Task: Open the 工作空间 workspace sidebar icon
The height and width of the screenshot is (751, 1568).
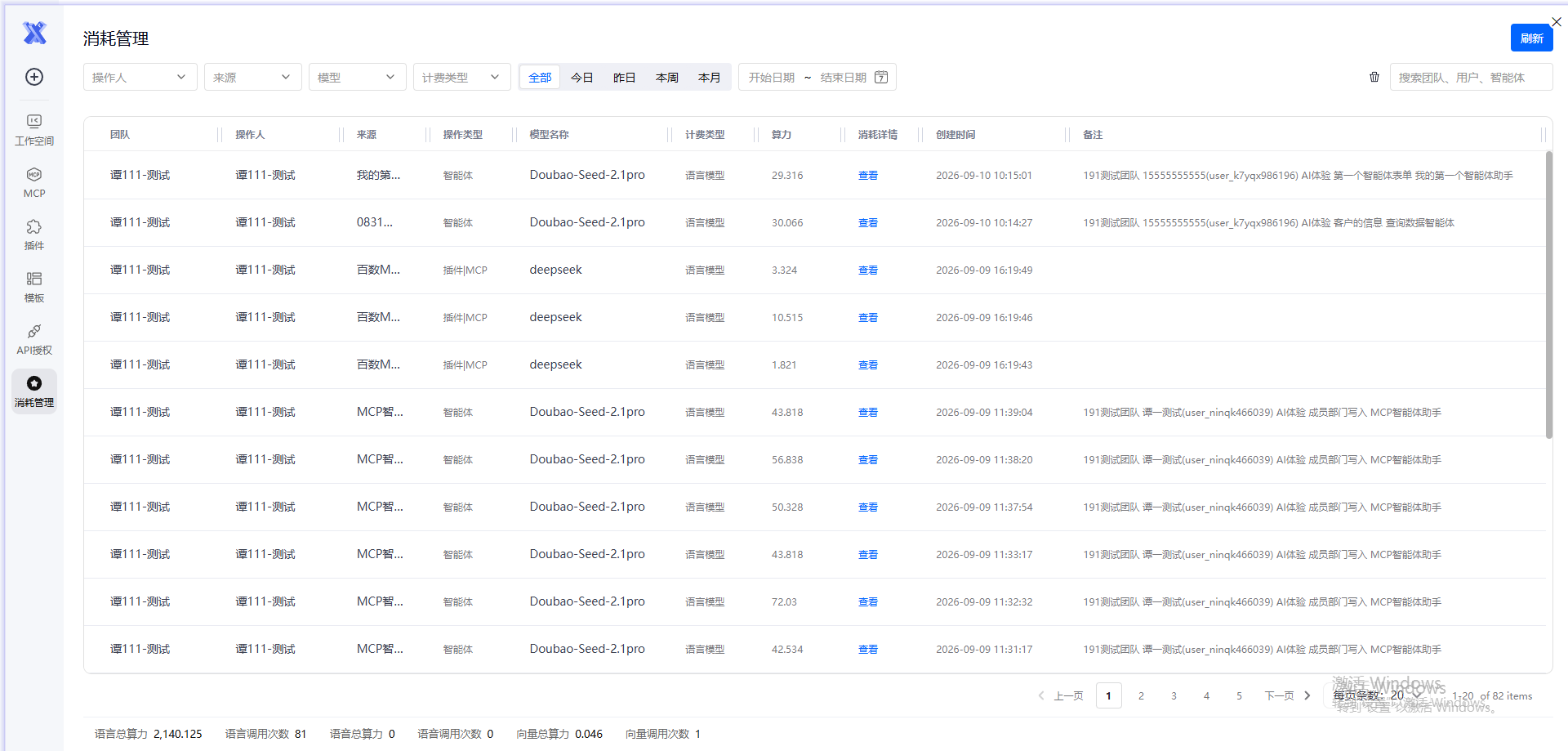Action: point(34,130)
